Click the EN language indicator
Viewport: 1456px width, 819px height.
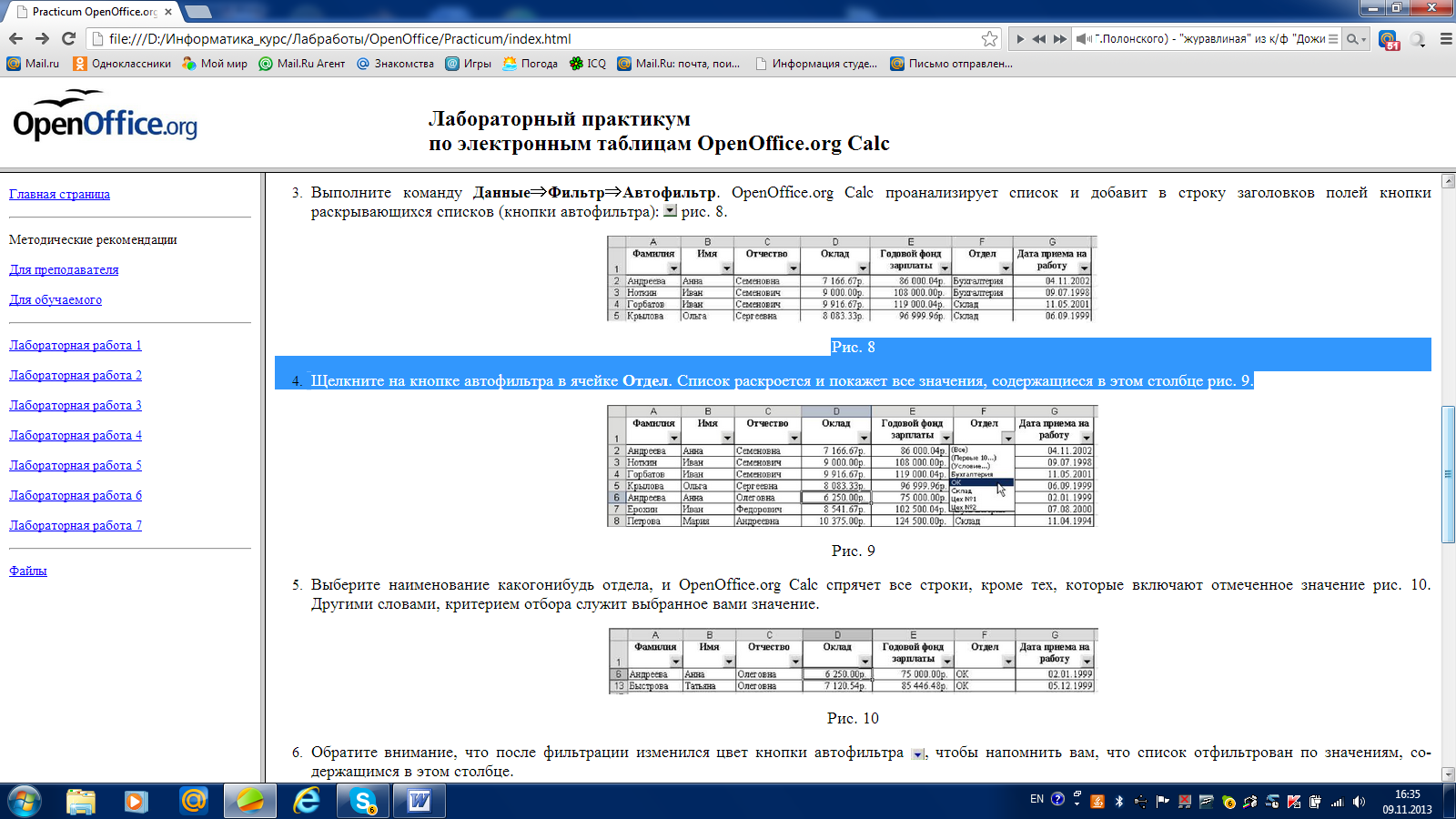tap(1036, 799)
